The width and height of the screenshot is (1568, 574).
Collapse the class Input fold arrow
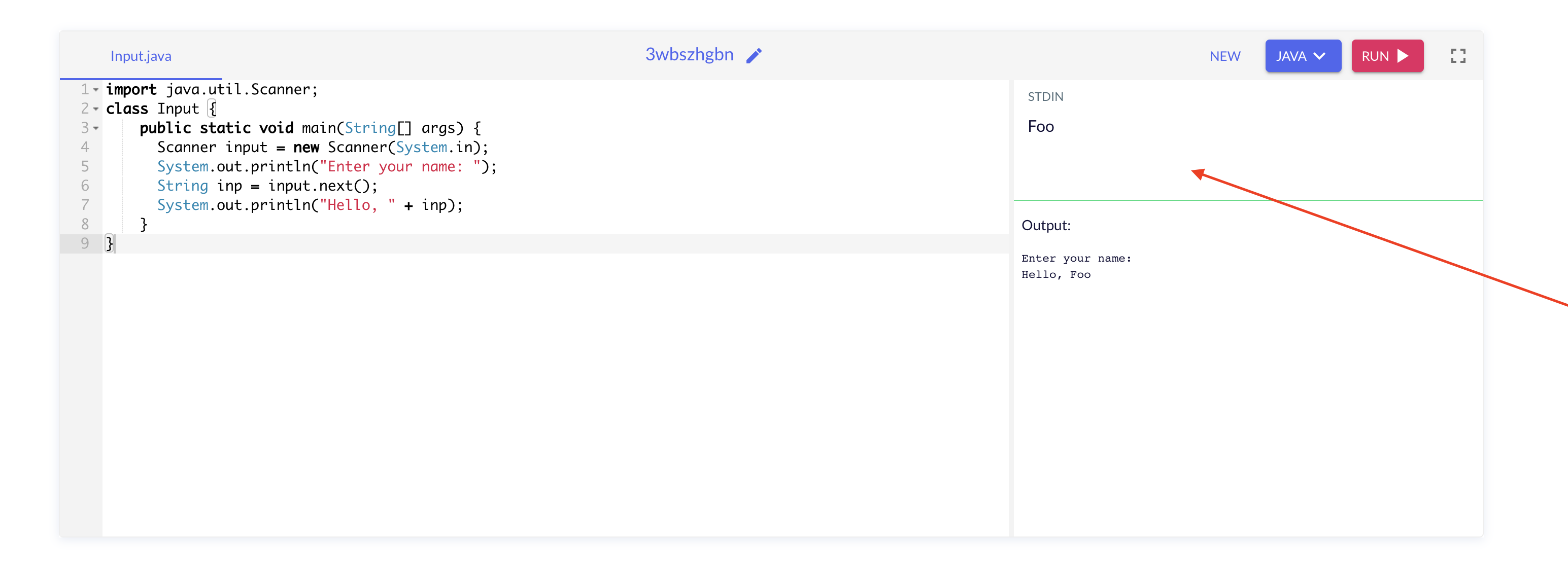coord(96,110)
